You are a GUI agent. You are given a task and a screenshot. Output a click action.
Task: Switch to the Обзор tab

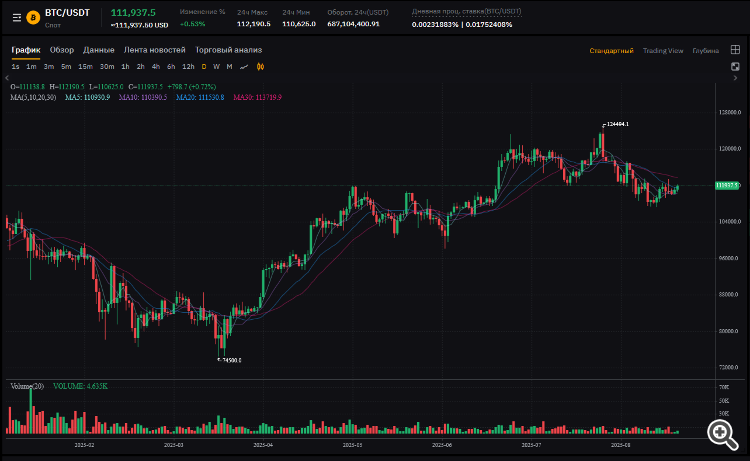pos(62,50)
